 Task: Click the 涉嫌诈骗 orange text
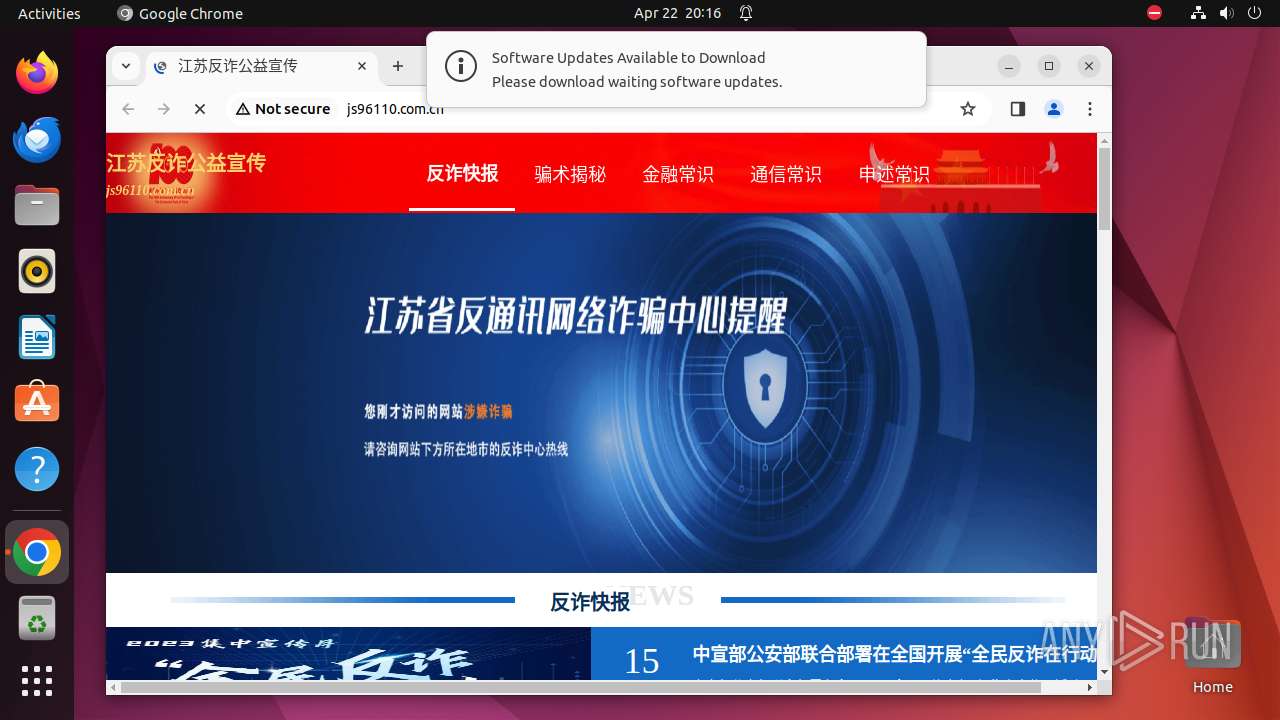click(488, 411)
